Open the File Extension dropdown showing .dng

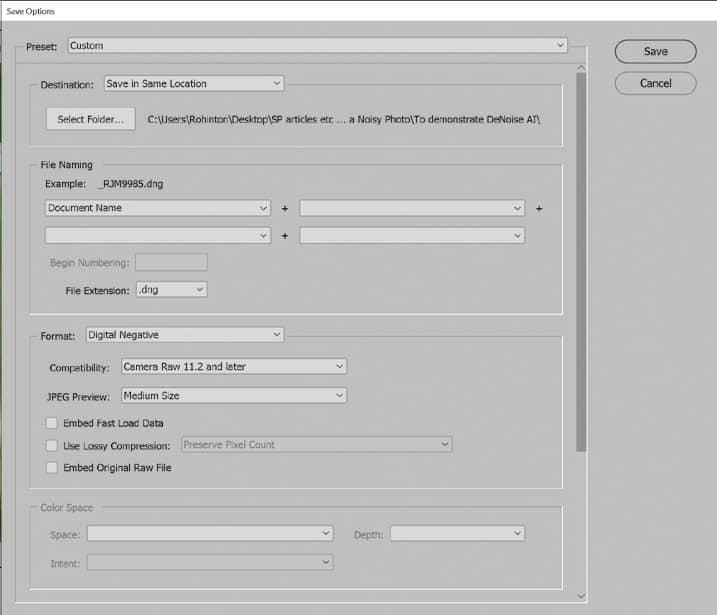click(171, 289)
